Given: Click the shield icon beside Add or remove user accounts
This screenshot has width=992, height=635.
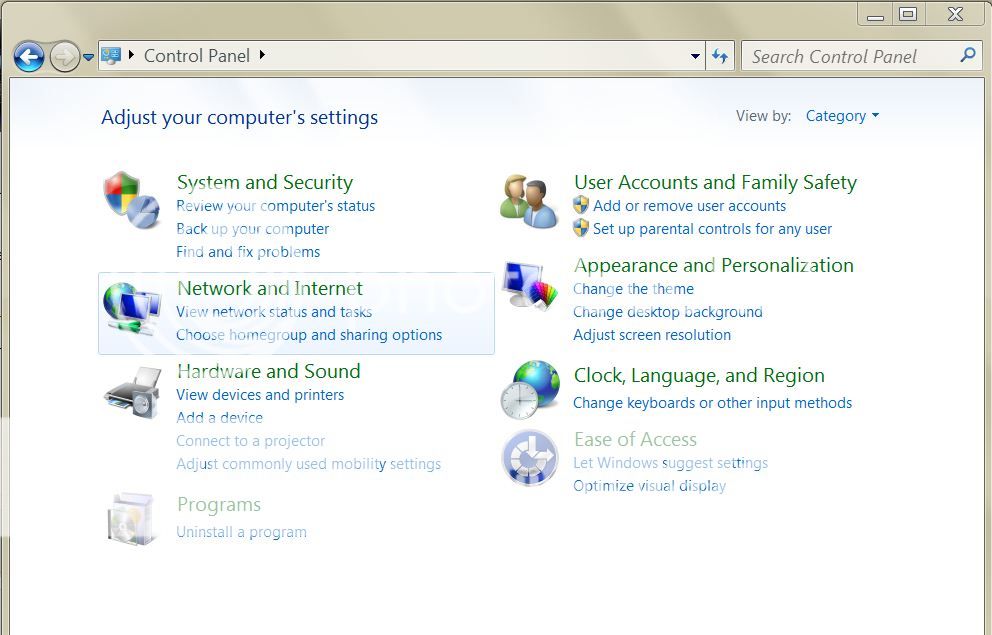Looking at the screenshot, I should (x=581, y=205).
